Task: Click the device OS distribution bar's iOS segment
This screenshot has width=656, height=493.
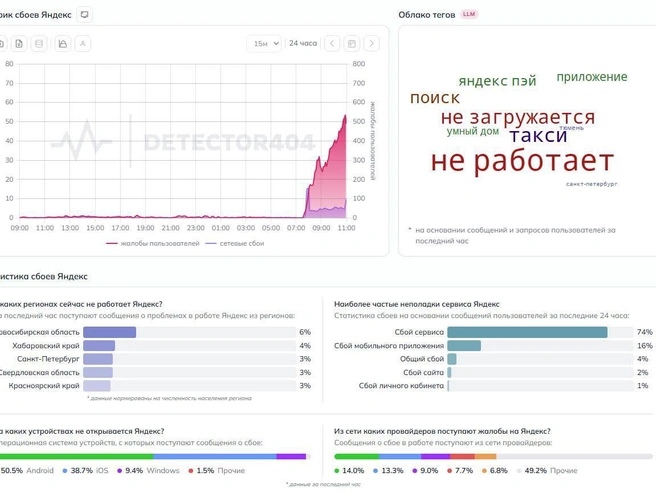Action: click(215, 456)
